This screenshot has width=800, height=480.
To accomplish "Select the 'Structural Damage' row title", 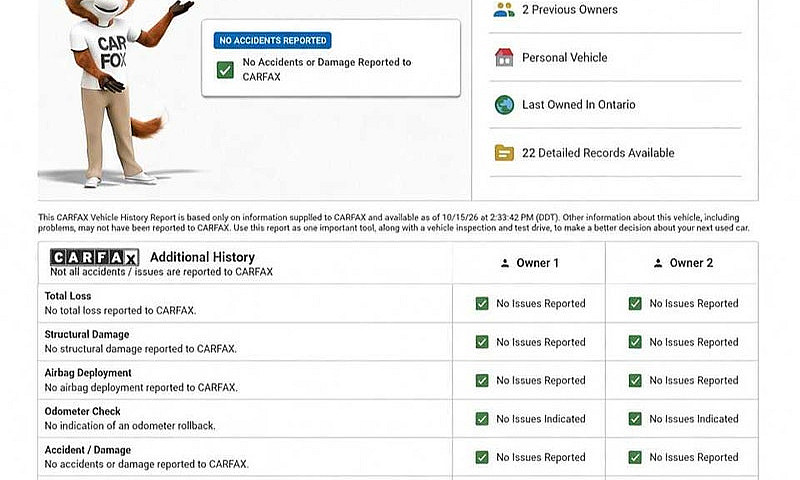I will [x=87, y=335].
